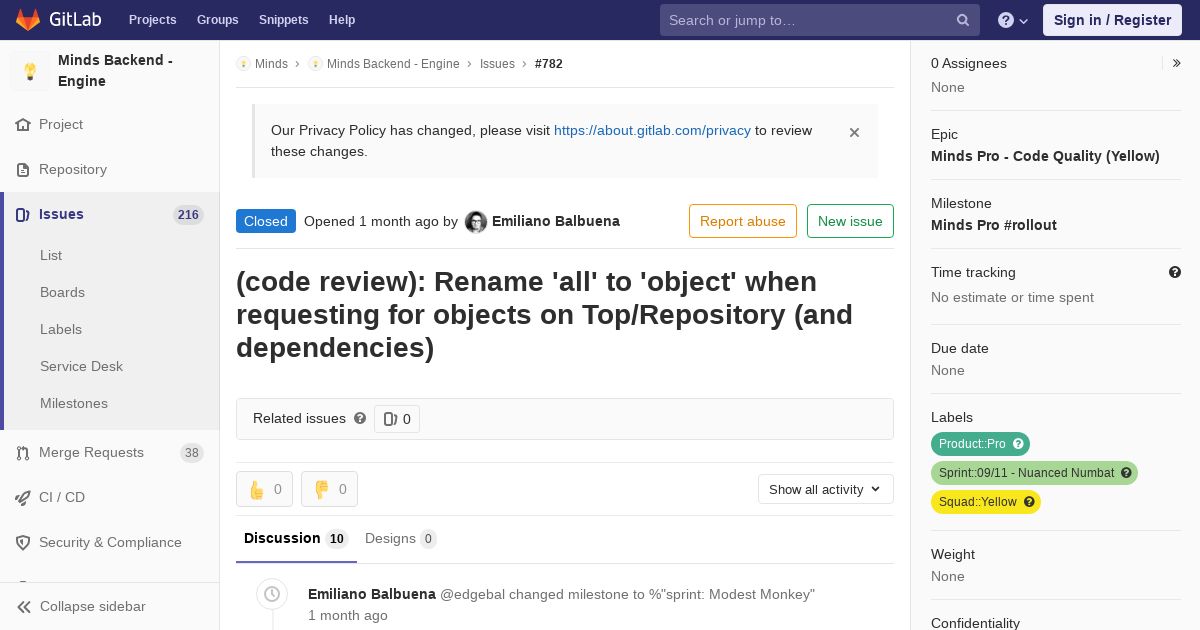
Task: Click Product::Pro label help icon
Action: [1019, 444]
